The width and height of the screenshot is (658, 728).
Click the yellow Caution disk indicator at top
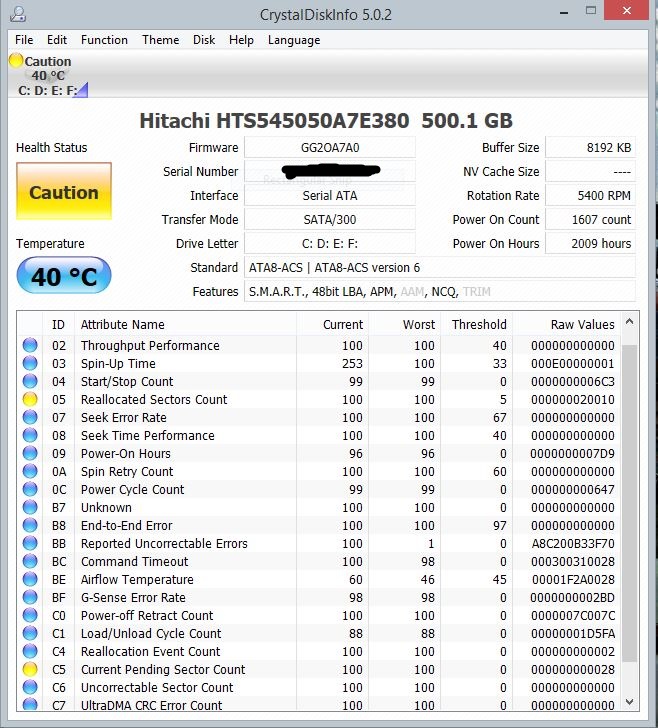(16, 61)
